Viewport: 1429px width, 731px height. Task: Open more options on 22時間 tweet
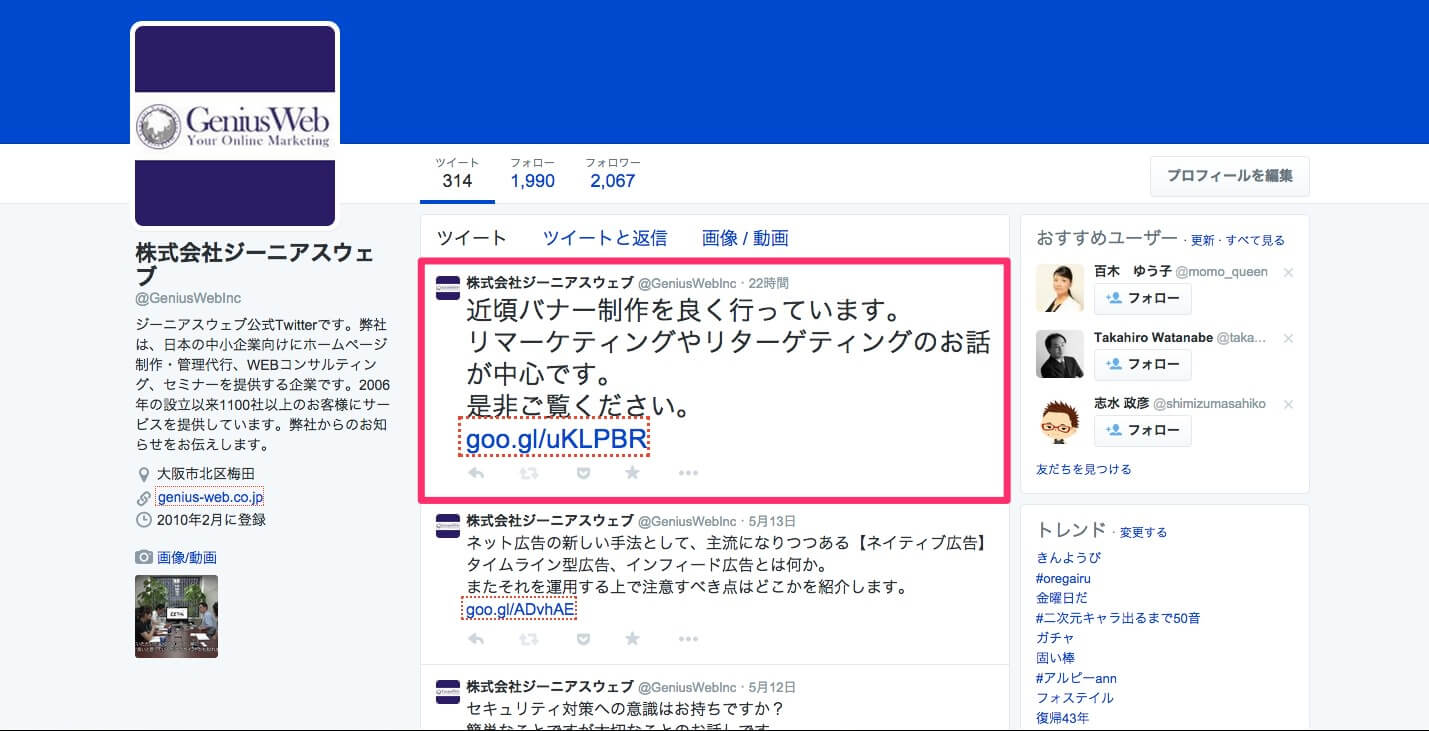click(x=688, y=473)
